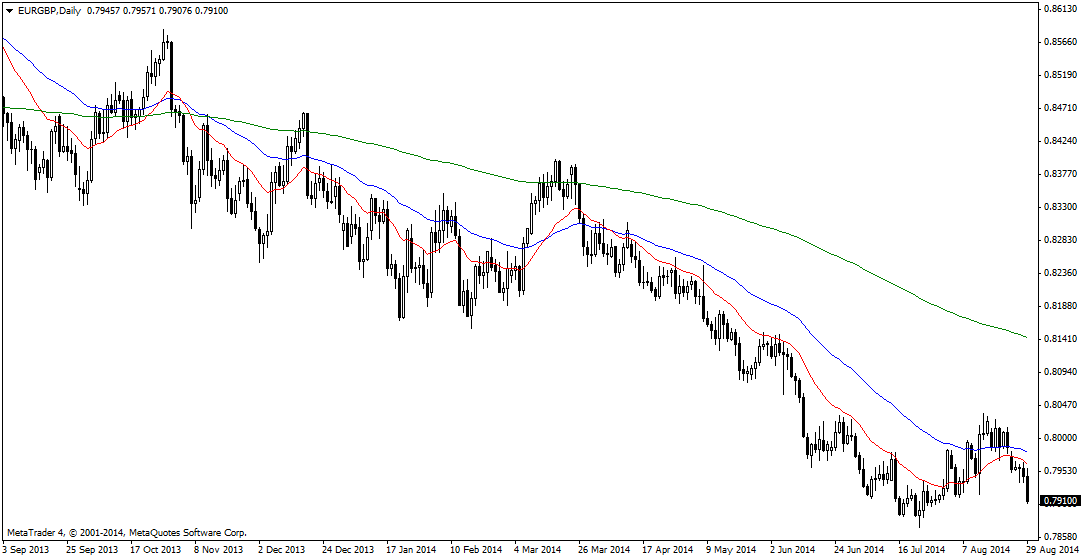Click the 0.86130 price scale label
This screenshot has width=1081, height=558.
tap(1059, 9)
